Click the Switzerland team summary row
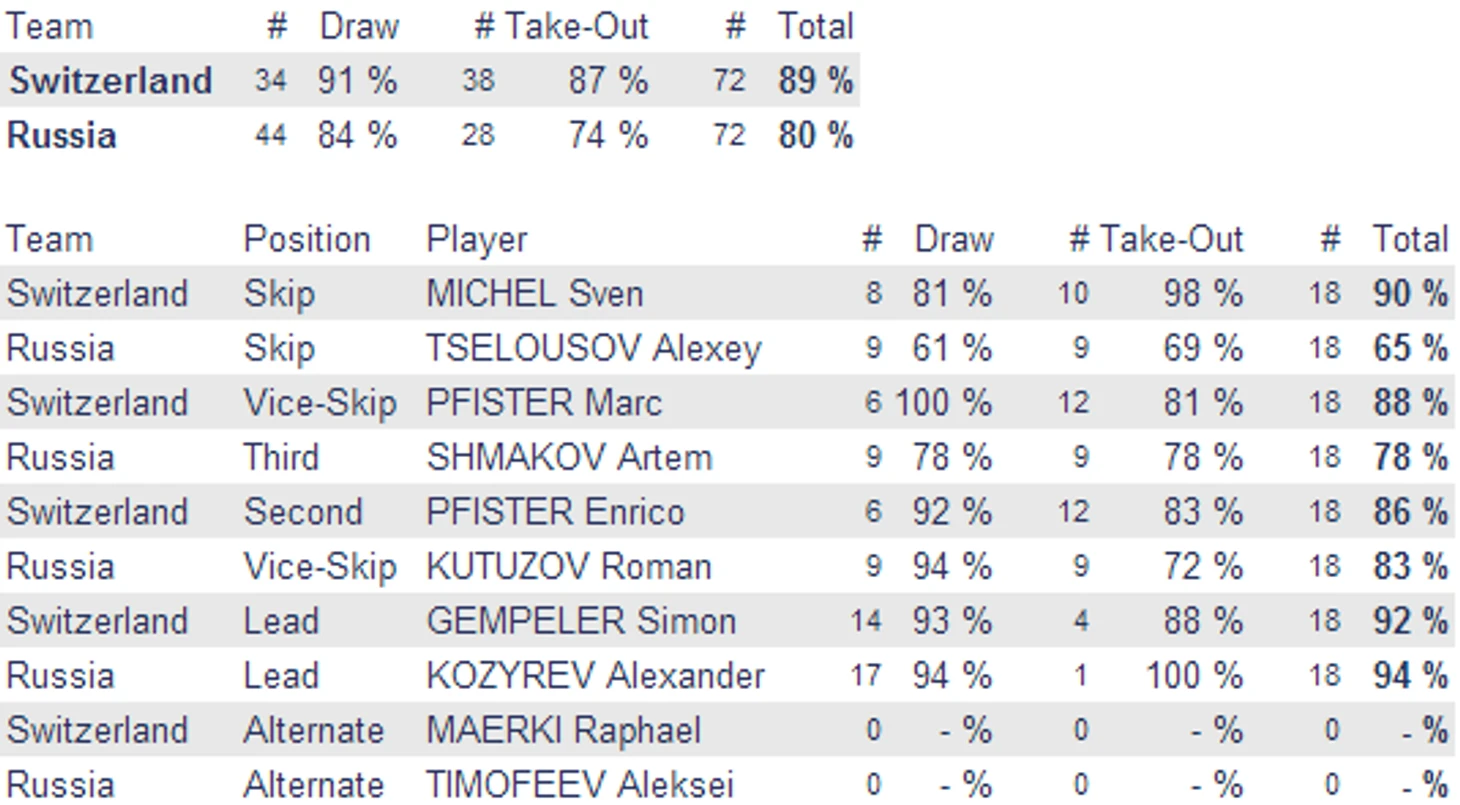 point(430,80)
